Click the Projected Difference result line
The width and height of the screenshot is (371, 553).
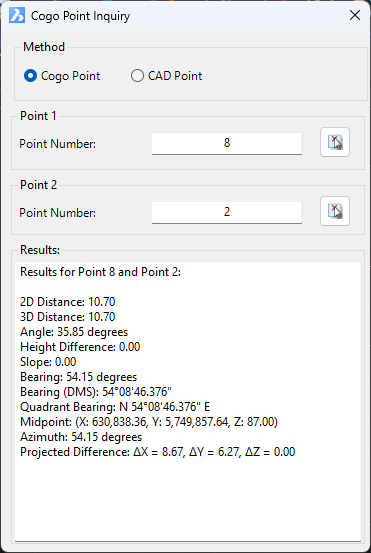(158, 452)
